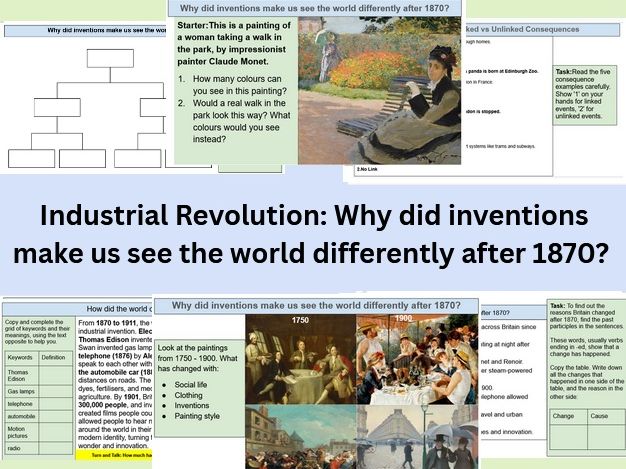The height and width of the screenshot is (469, 626).
Task: Select the Monet woman-in-park painting
Action: (379, 91)
